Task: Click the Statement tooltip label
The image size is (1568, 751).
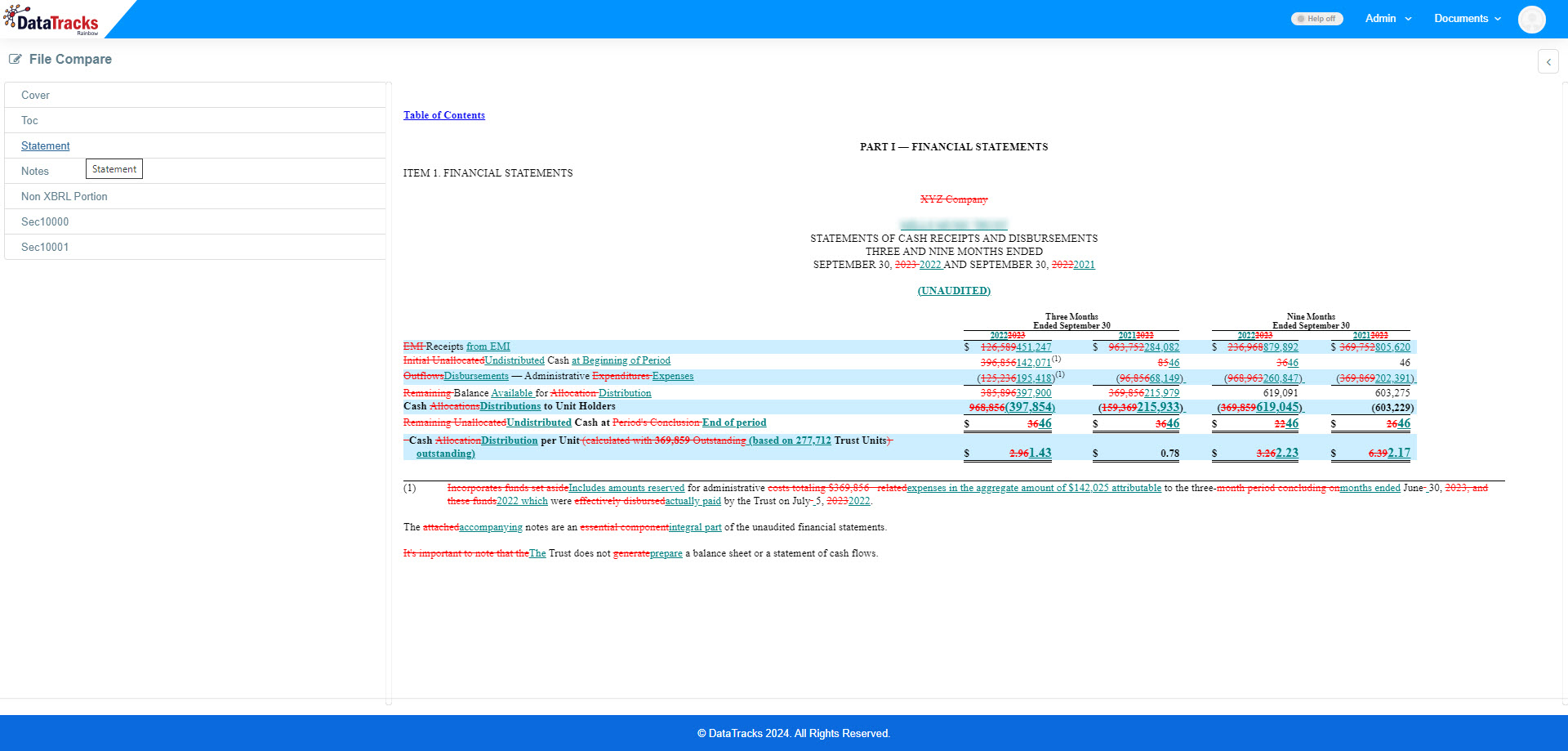Action: pos(114,169)
